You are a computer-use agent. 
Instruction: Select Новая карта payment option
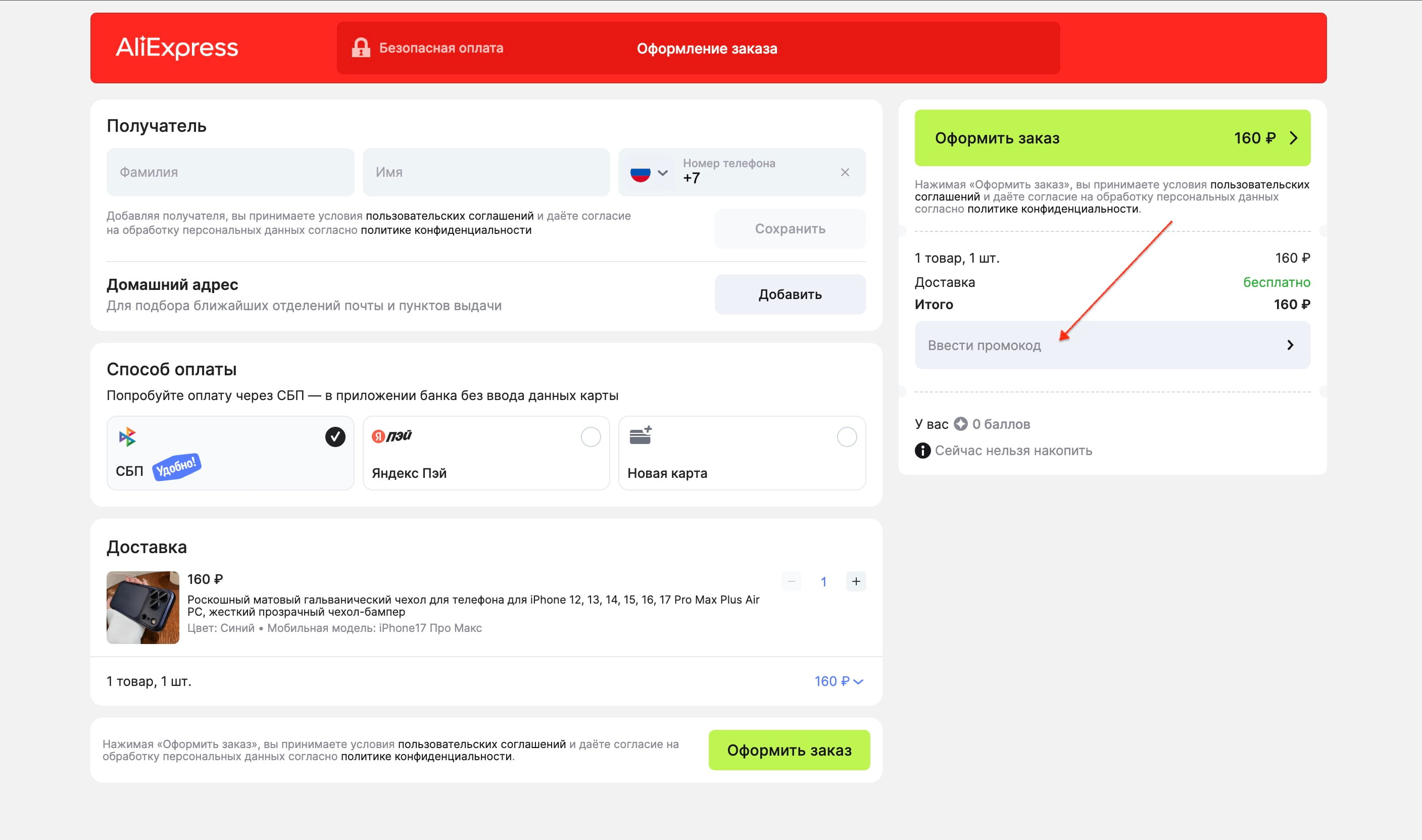pyautogui.click(x=846, y=437)
